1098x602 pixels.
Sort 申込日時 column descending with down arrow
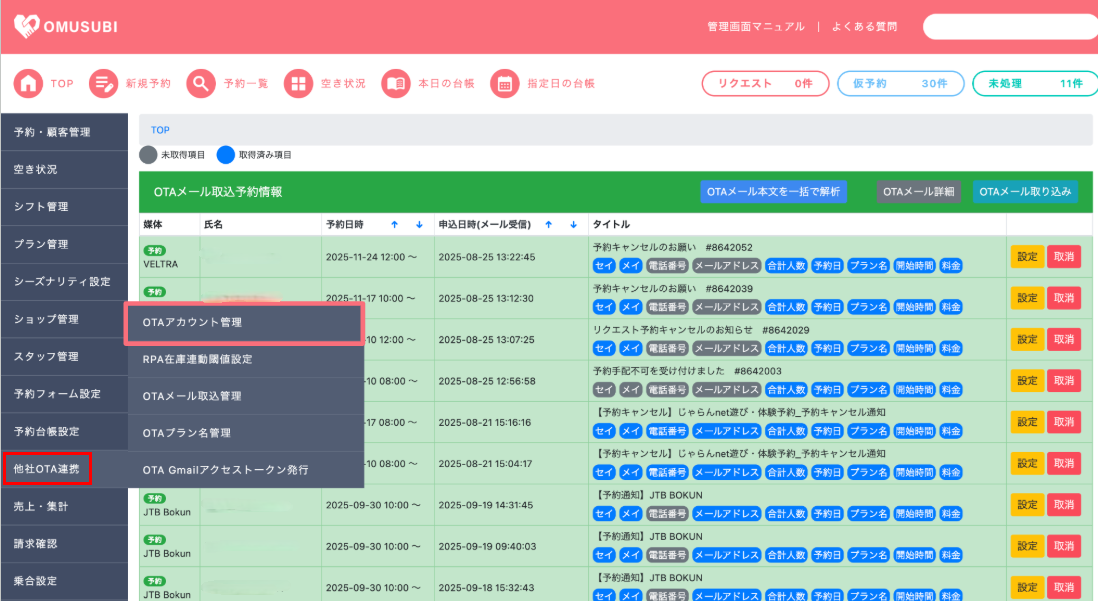coord(574,225)
